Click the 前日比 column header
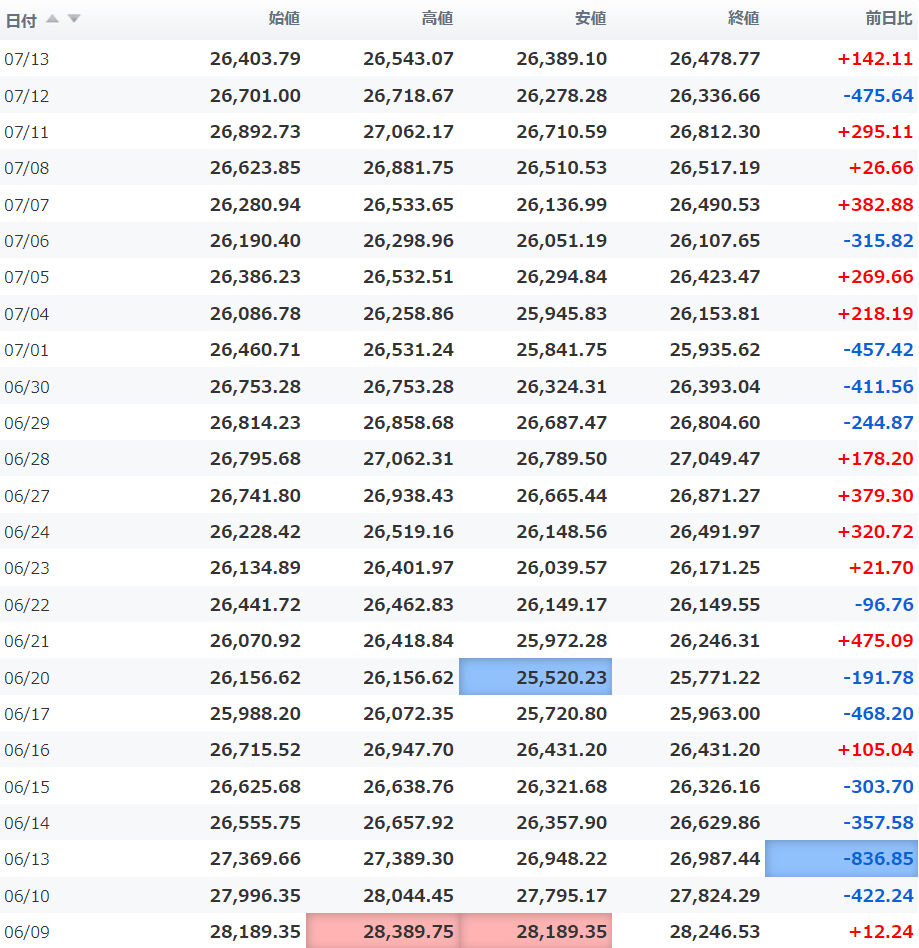Screen dimensions: 919x948 888,19
